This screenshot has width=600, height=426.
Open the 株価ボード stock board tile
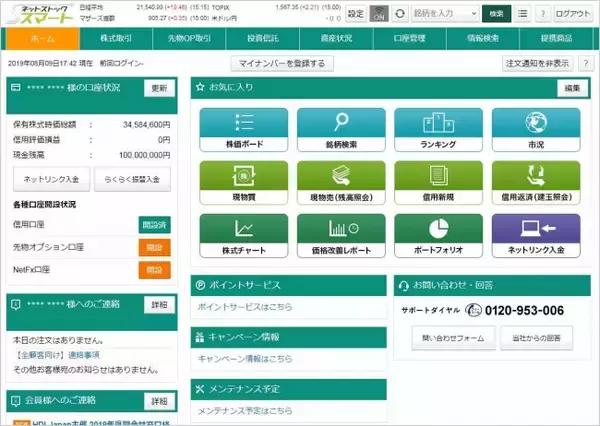(x=243, y=128)
